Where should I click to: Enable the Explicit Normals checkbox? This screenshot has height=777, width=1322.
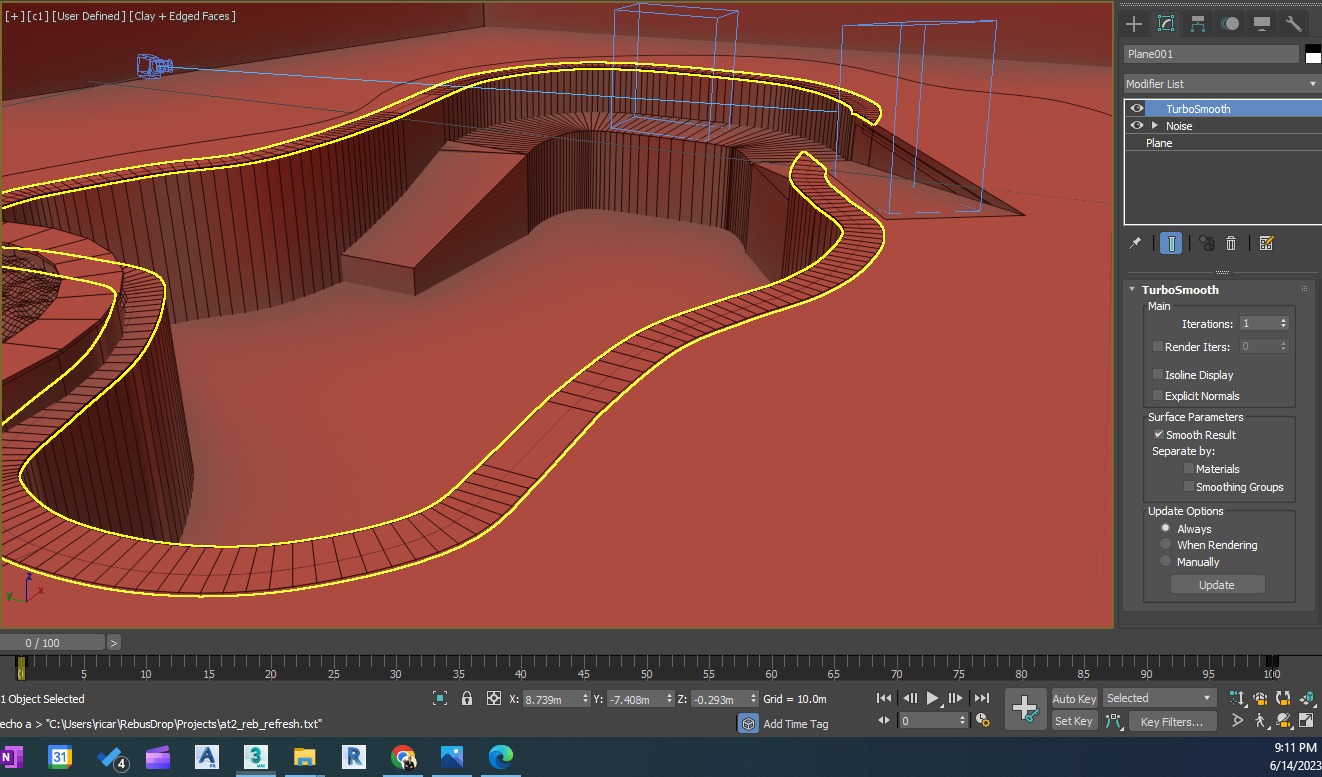(1158, 396)
